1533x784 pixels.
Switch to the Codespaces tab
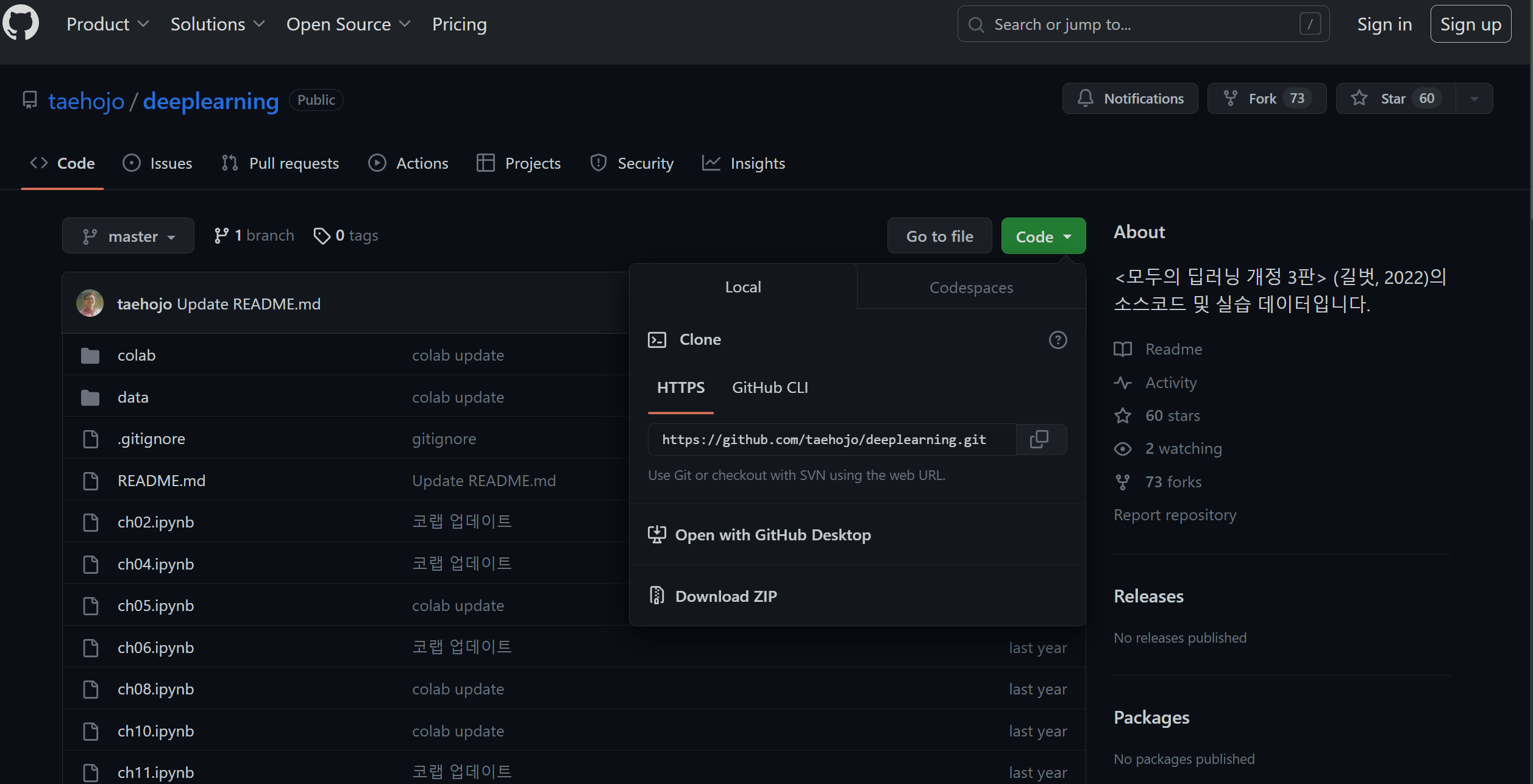(x=970, y=288)
